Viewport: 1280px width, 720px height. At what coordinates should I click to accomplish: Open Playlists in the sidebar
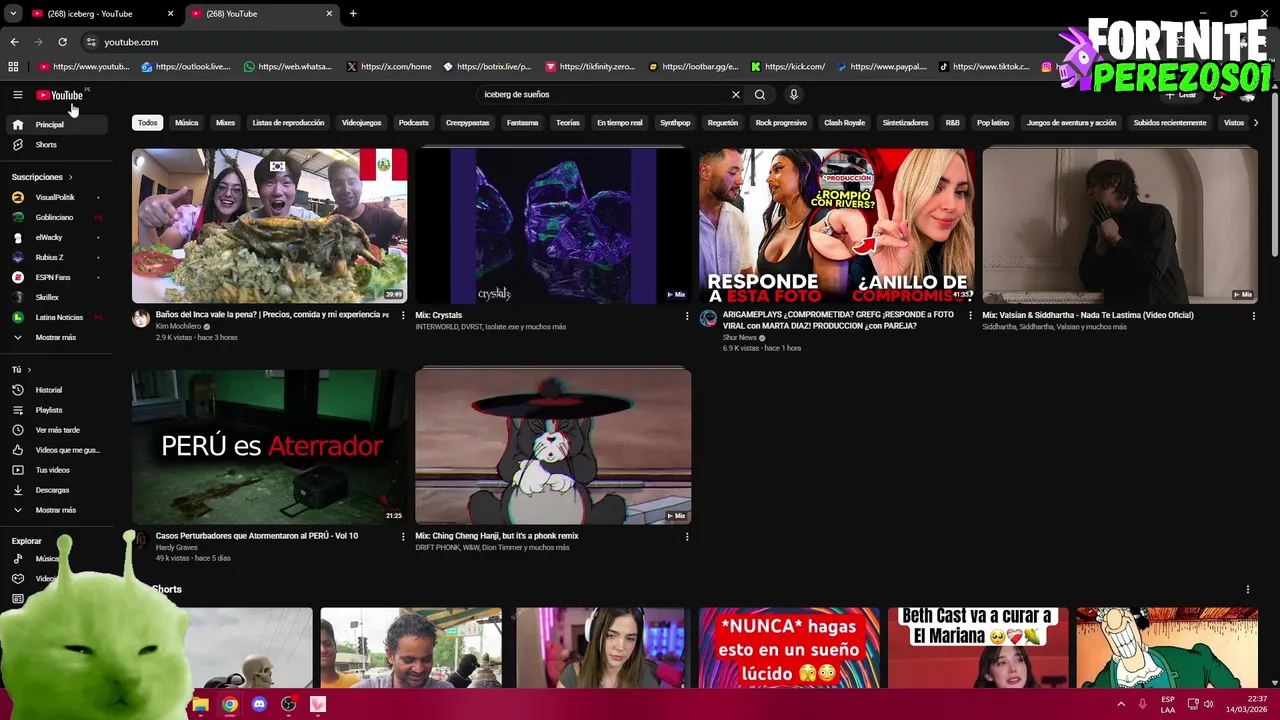56,410
